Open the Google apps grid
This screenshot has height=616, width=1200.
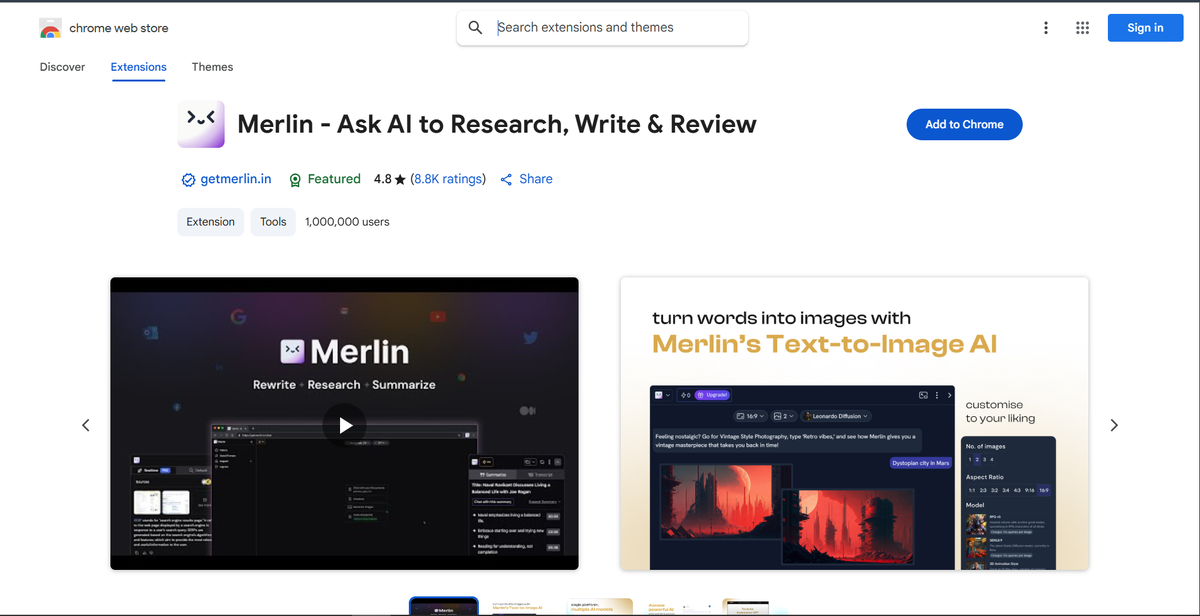[1082, 28]
